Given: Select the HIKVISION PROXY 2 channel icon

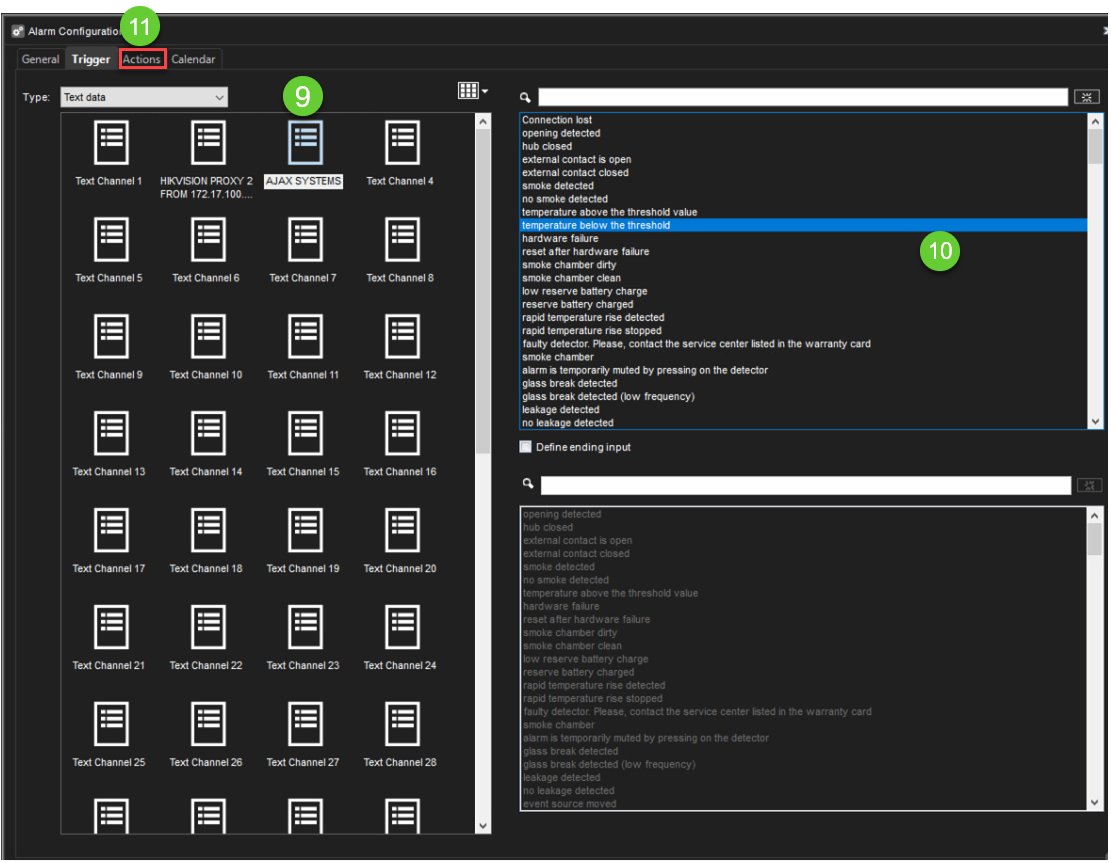Looking at the screenshot, I should [x=207, y=144].
